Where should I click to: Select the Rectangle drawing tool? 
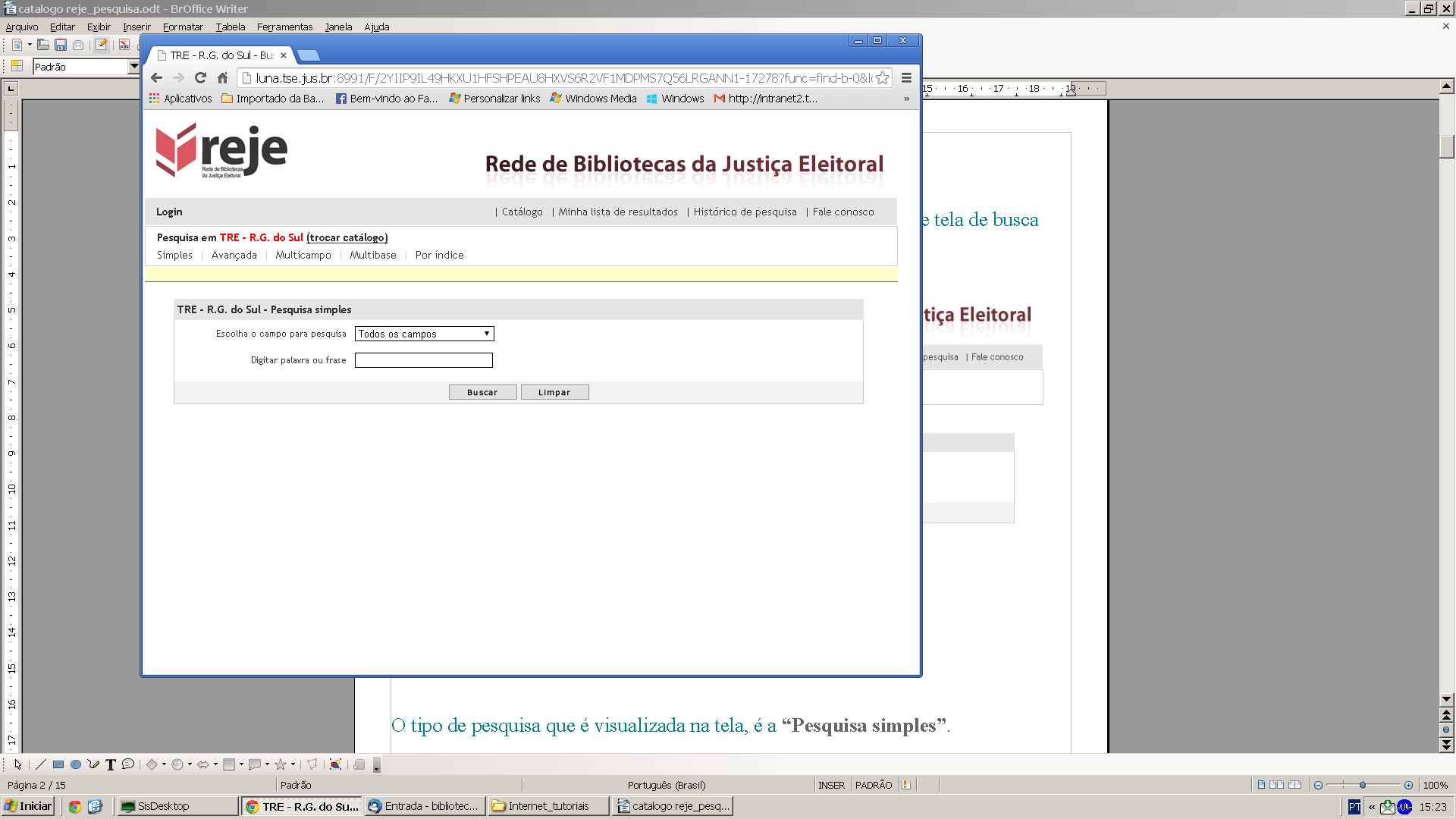click(58, 764)
